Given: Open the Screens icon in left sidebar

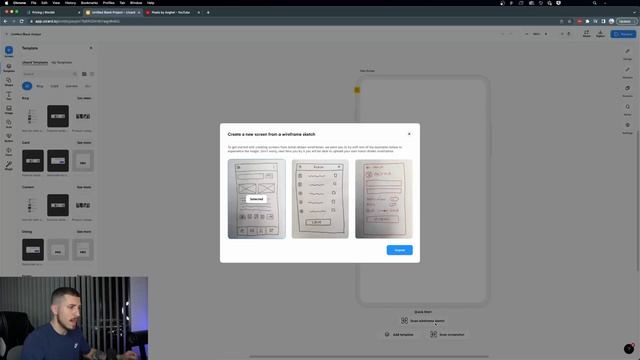Looking at the screenshot, I should pos(9,51).
